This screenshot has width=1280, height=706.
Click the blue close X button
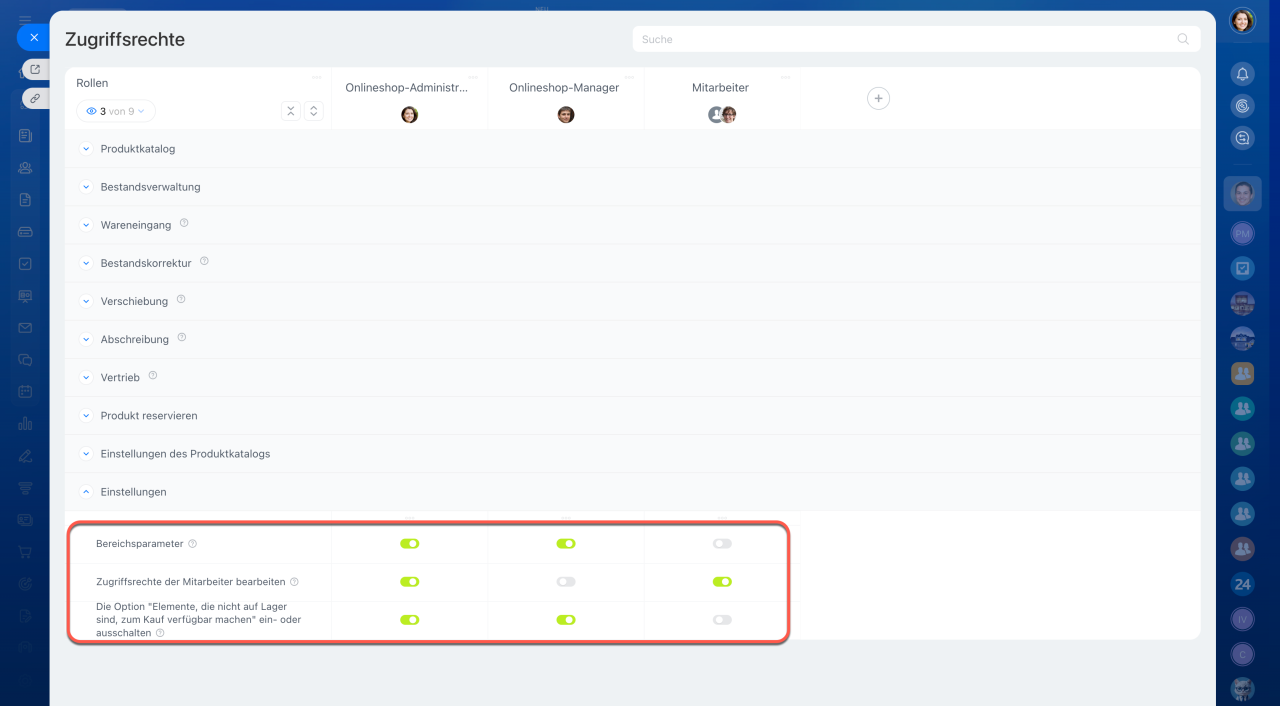point(33,37)
